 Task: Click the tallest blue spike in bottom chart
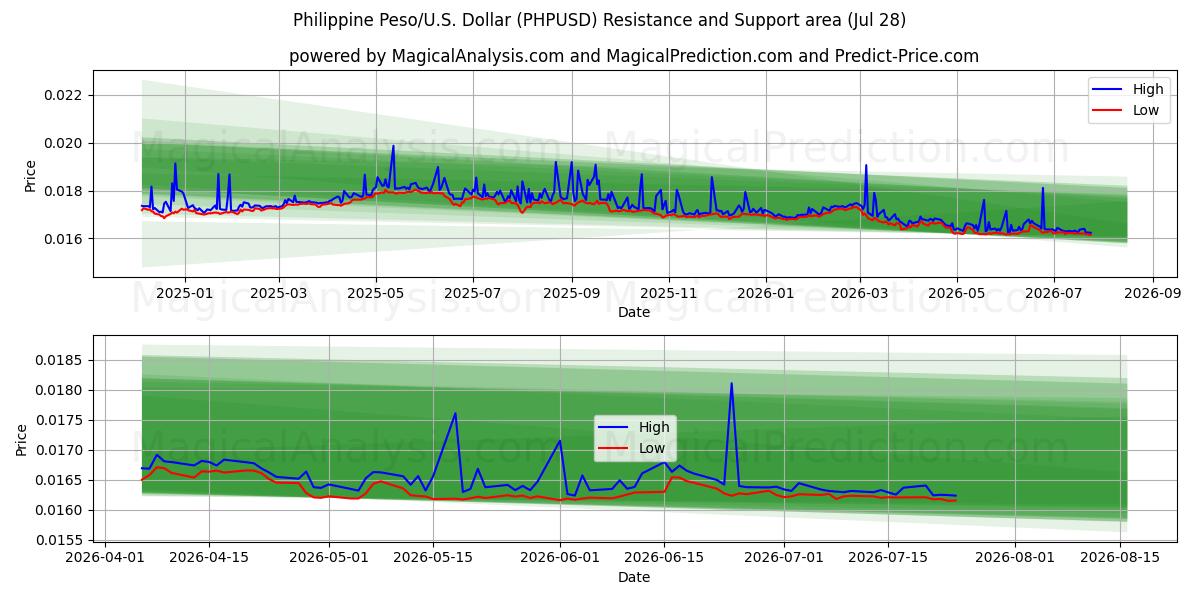[731, 384]
